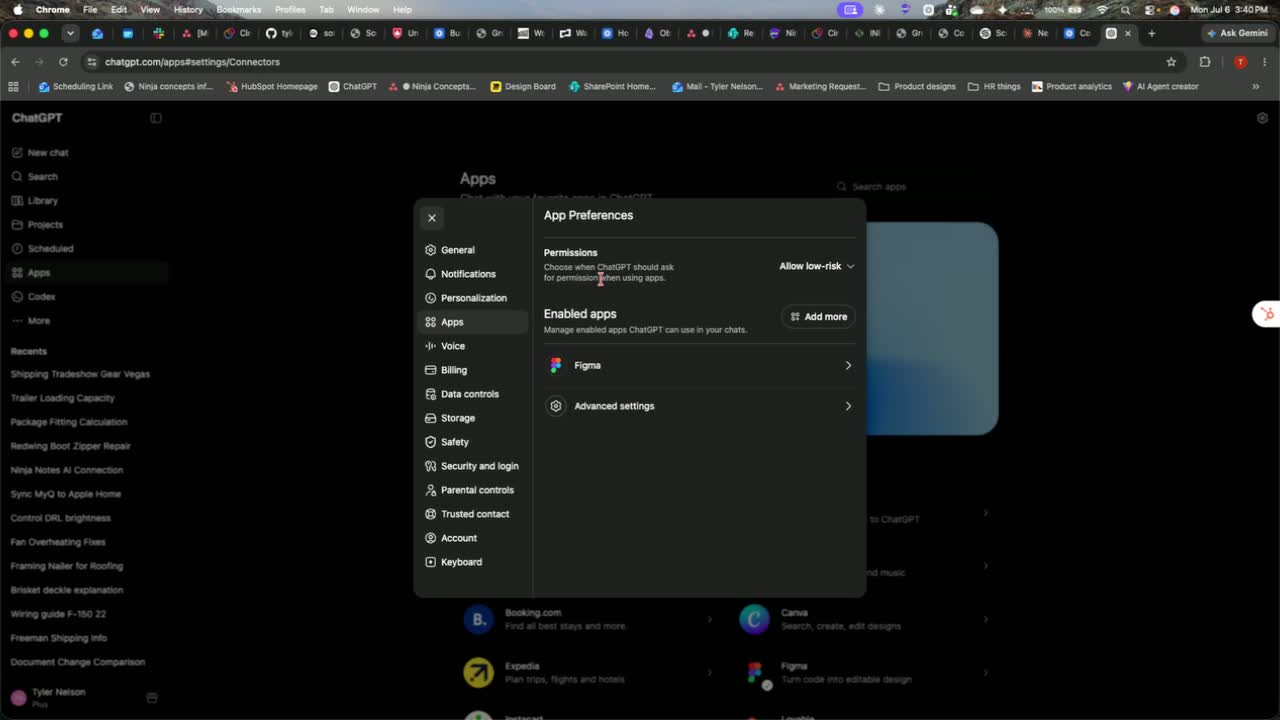
Task: Show more bookmarks chevron
Action: tap(1256, 87)
